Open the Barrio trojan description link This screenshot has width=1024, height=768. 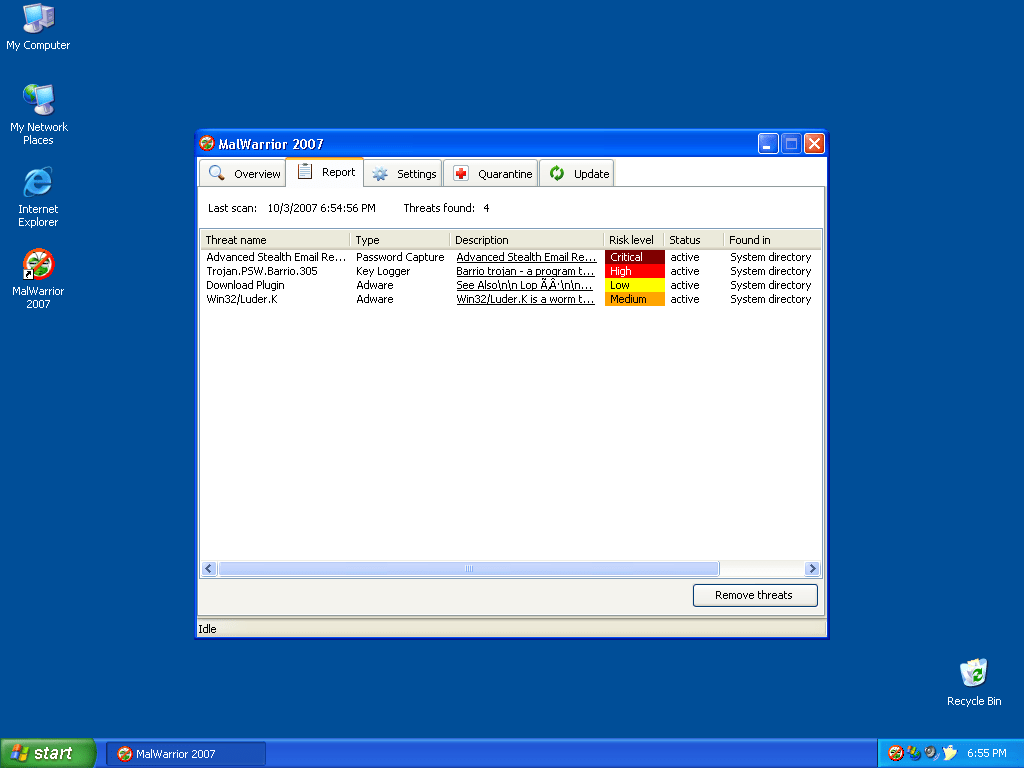(525, 271)
